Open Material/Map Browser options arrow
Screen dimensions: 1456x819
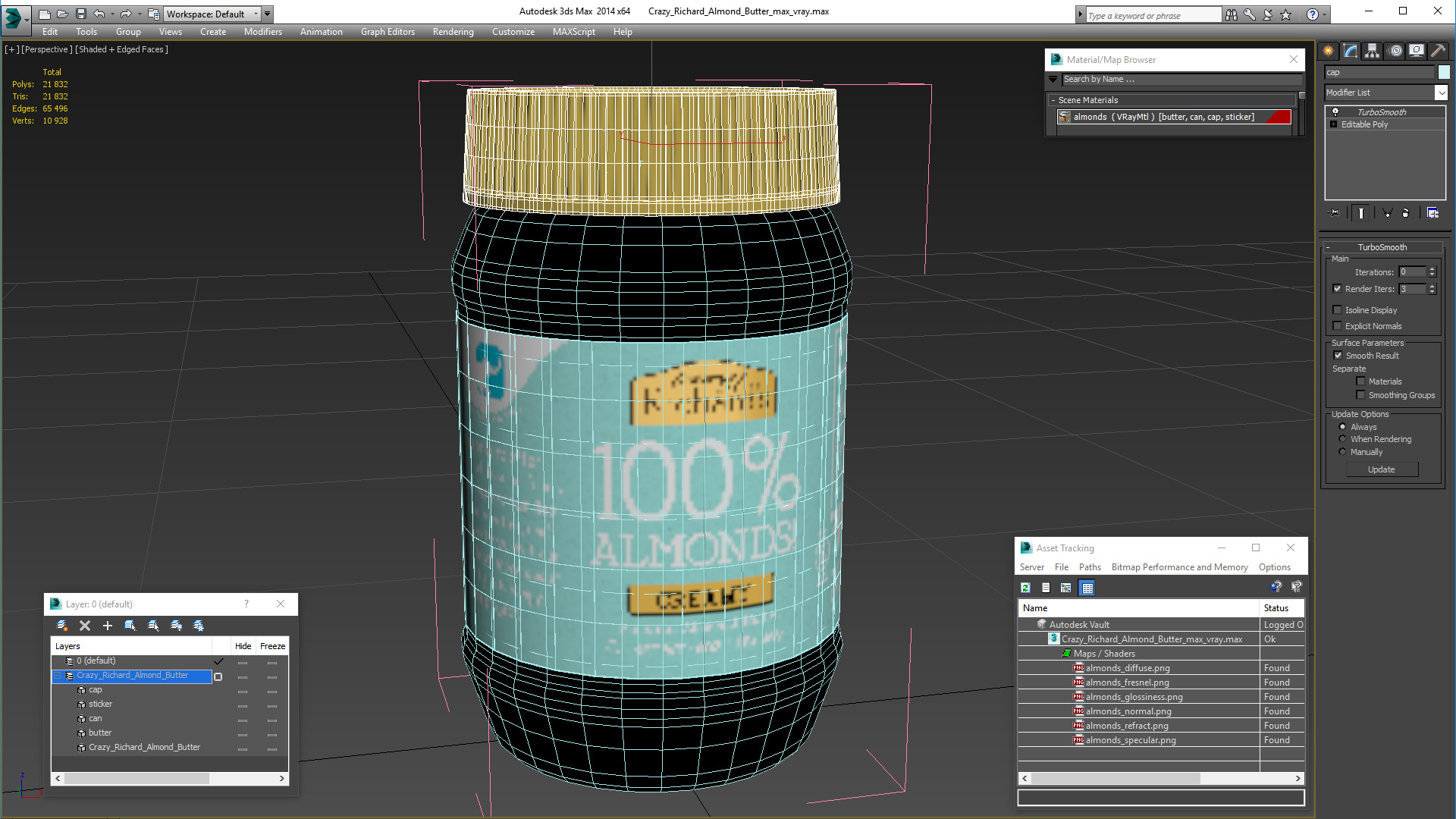pos(1053,79)
